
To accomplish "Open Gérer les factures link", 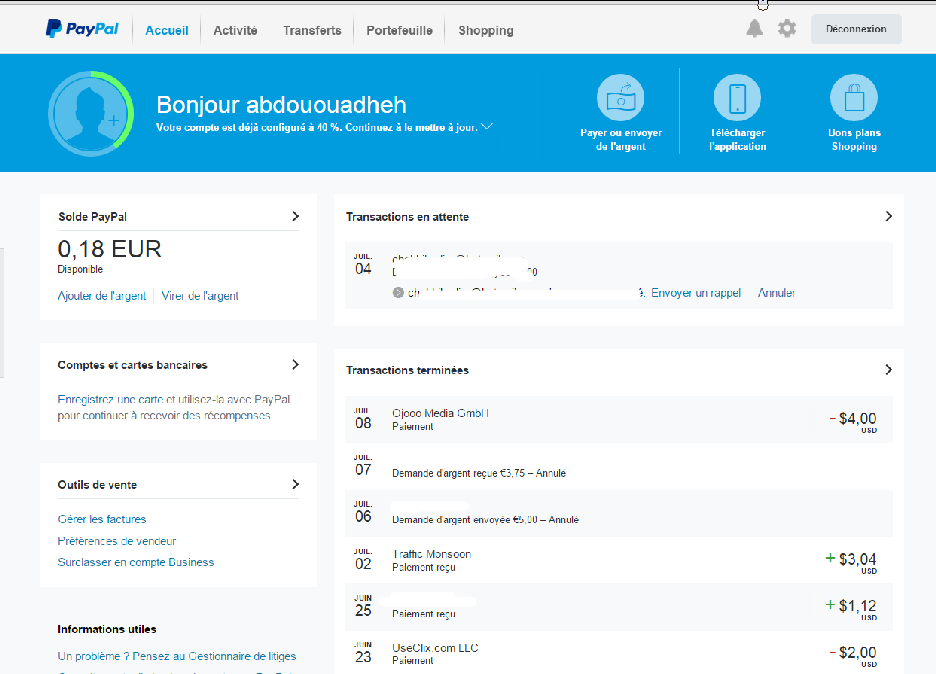I will pyautogui.click(x=101, y=519).
